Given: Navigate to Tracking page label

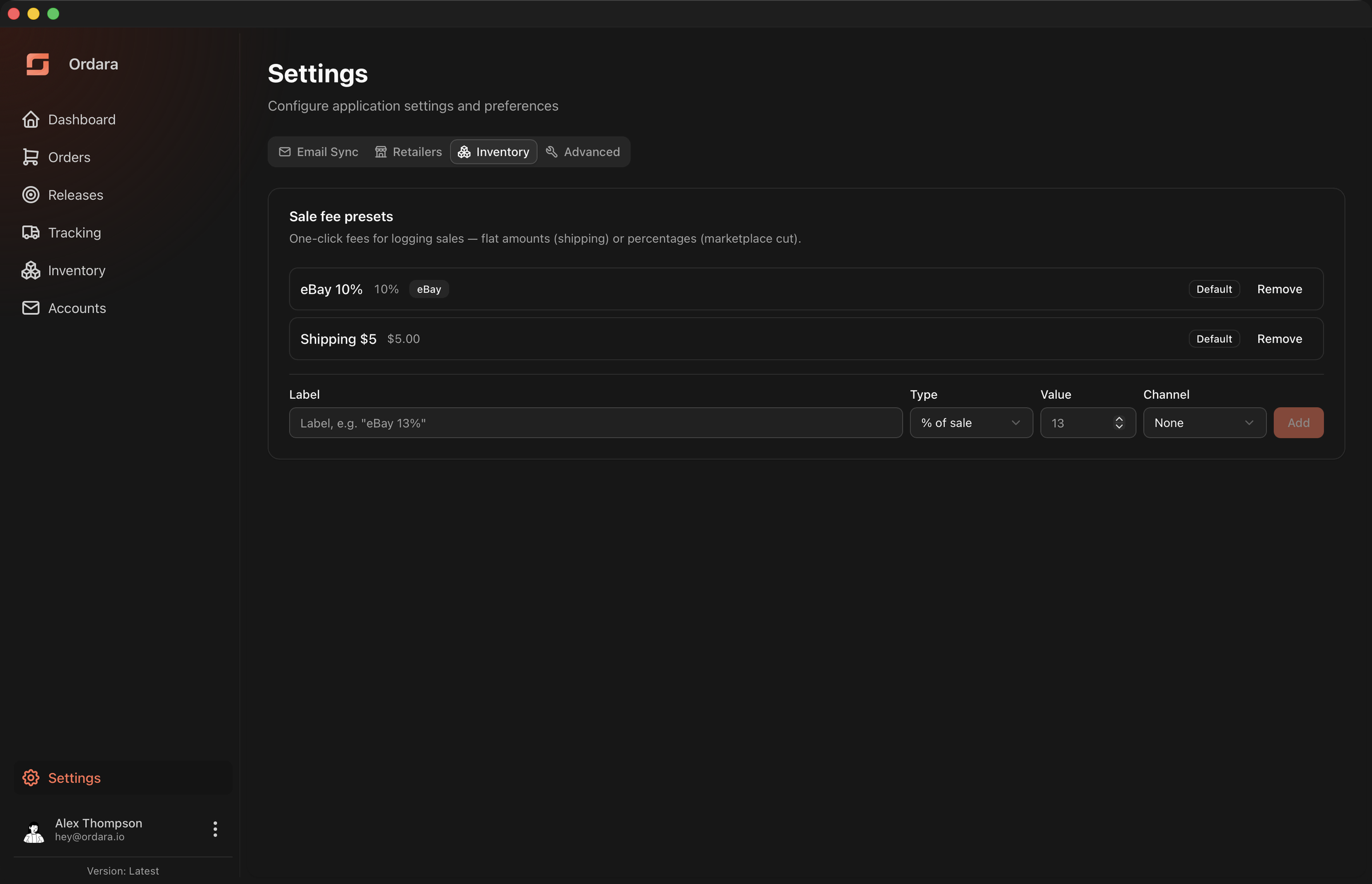Looking at the screenshot, I should pos(75,233).
